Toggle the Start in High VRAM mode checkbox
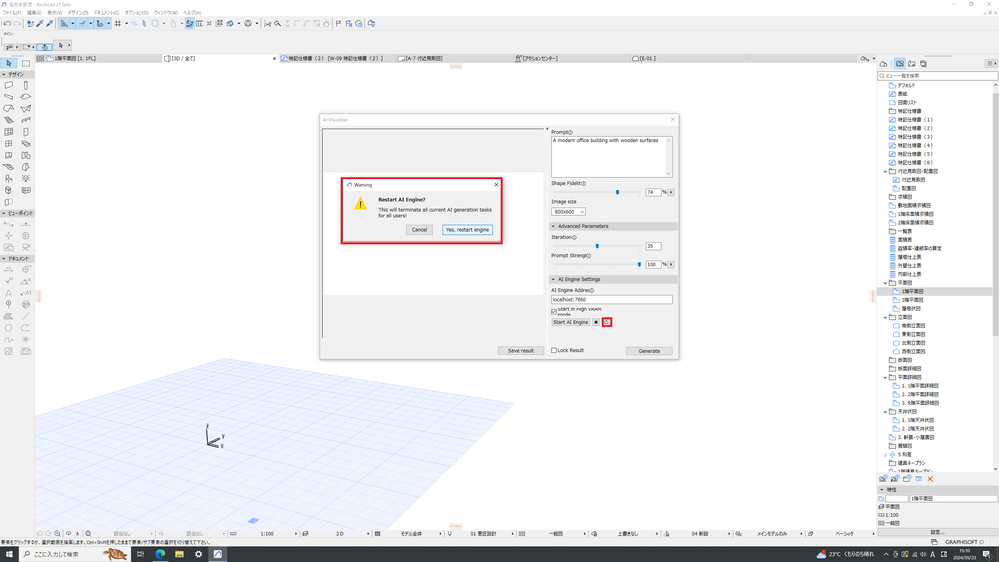 [554, 312]
